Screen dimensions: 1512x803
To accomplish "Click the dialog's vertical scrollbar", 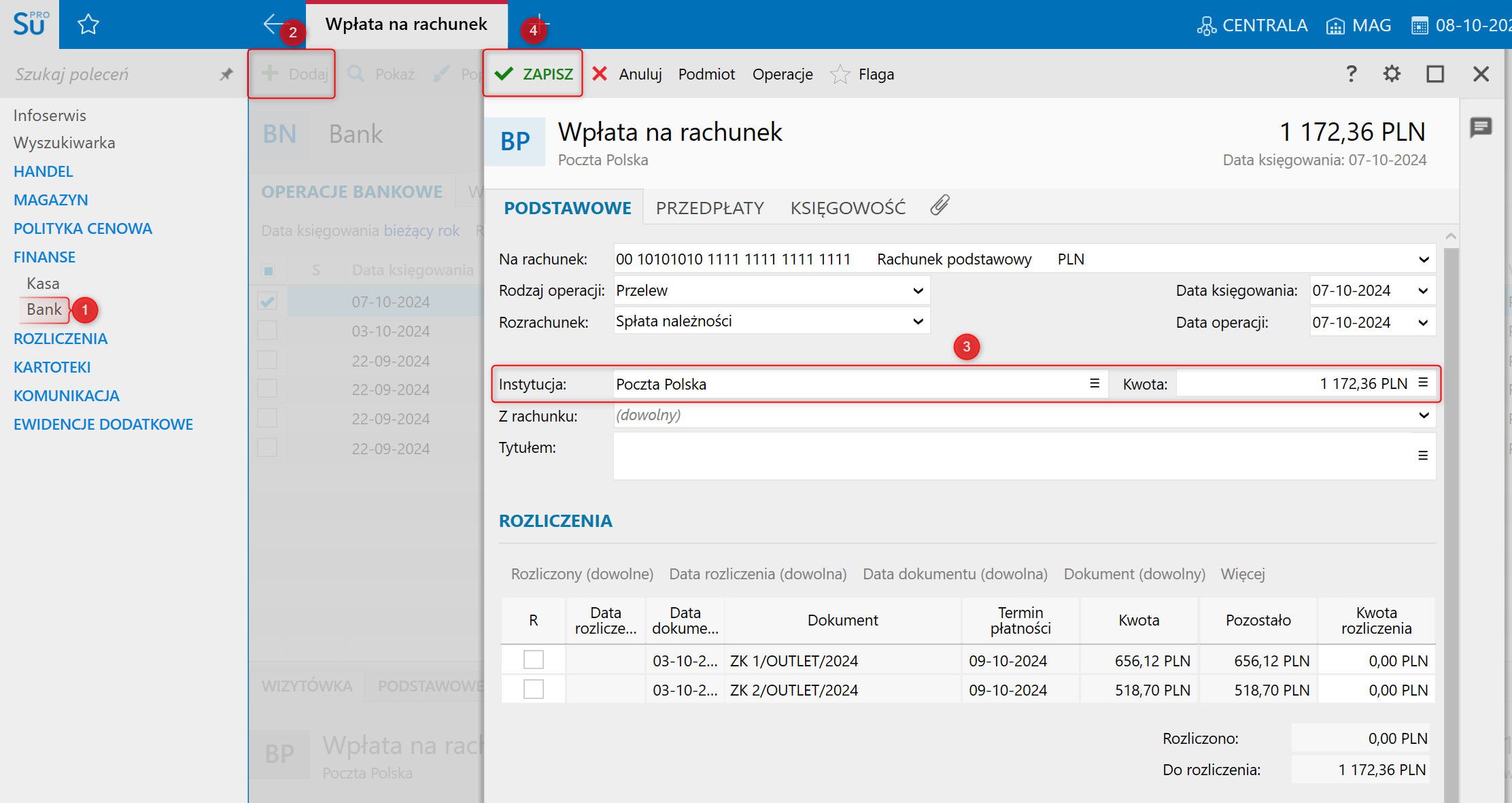I will [1451, 517].
